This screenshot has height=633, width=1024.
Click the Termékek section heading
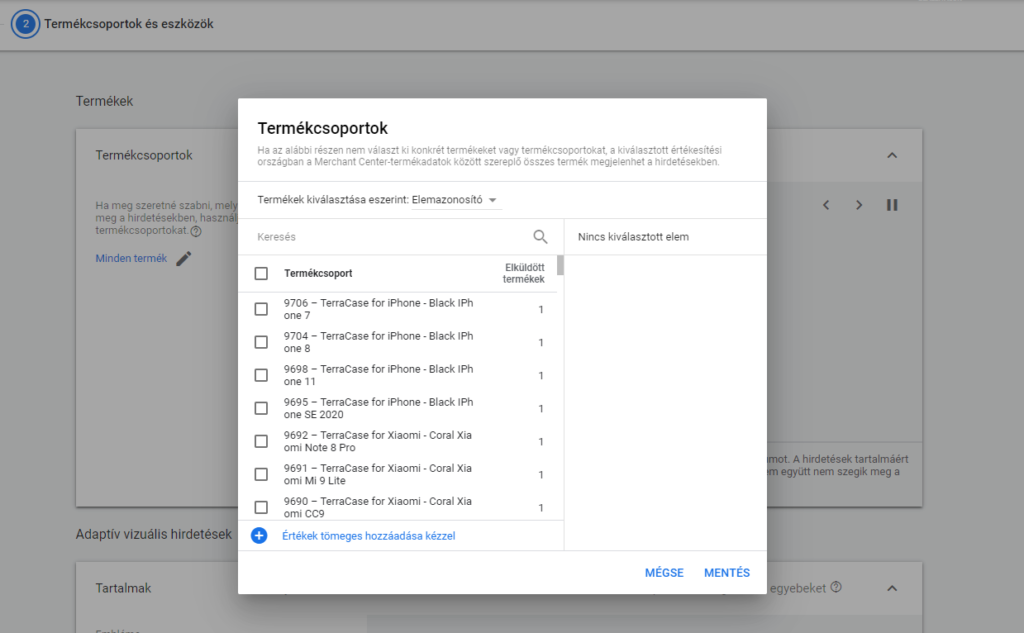104,101
